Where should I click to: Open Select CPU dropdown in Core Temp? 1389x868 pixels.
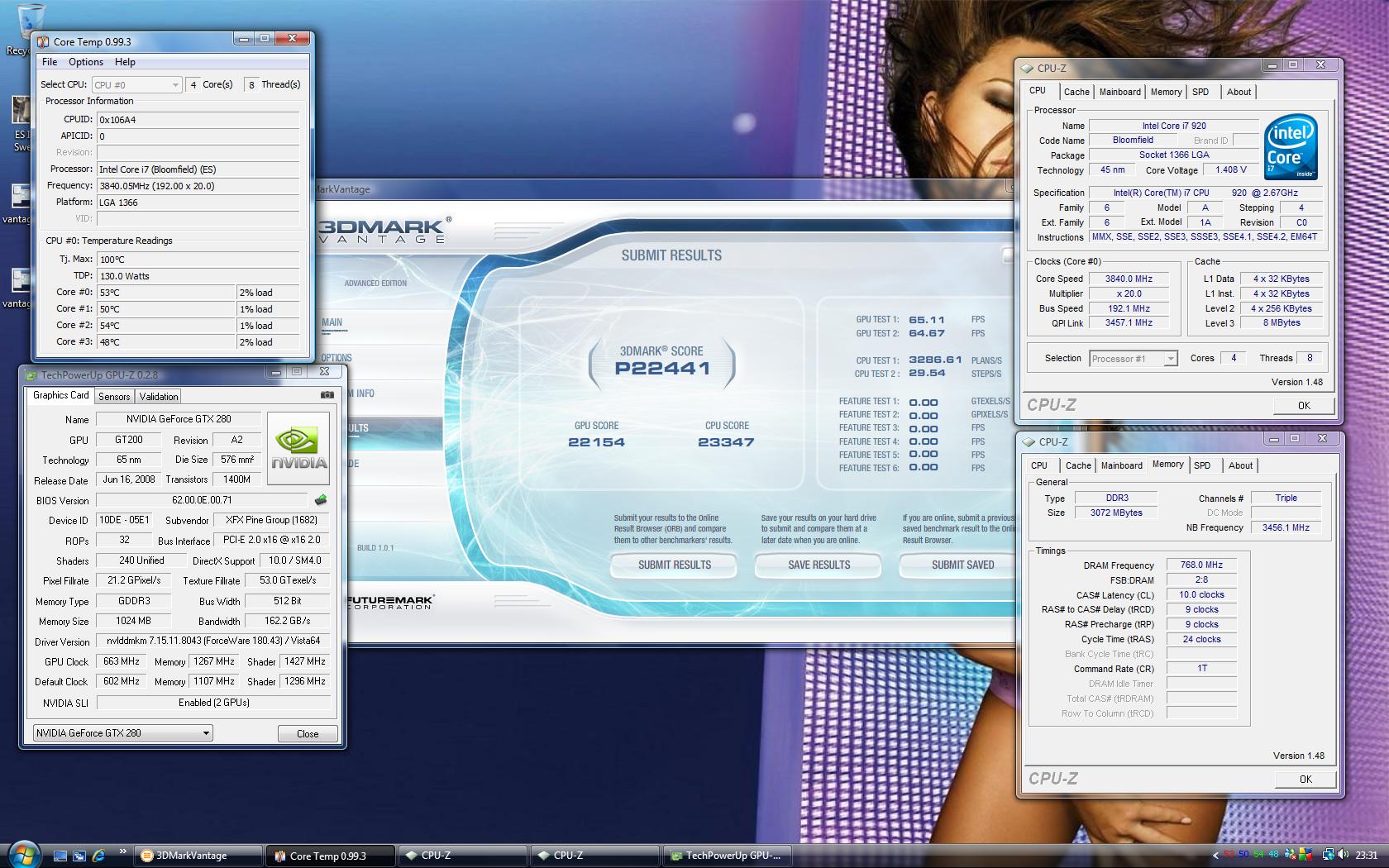[x=136, y=84]
